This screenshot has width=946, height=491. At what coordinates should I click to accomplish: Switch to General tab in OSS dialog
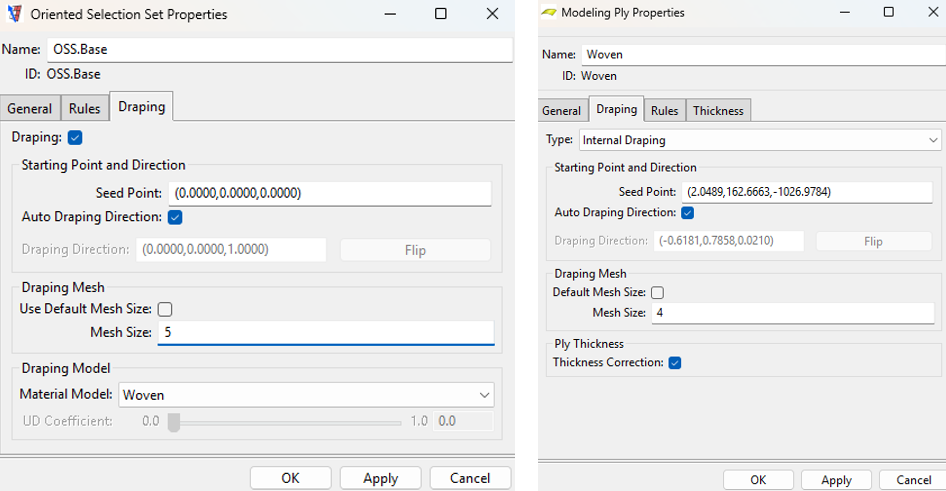[x=30, y=109]
